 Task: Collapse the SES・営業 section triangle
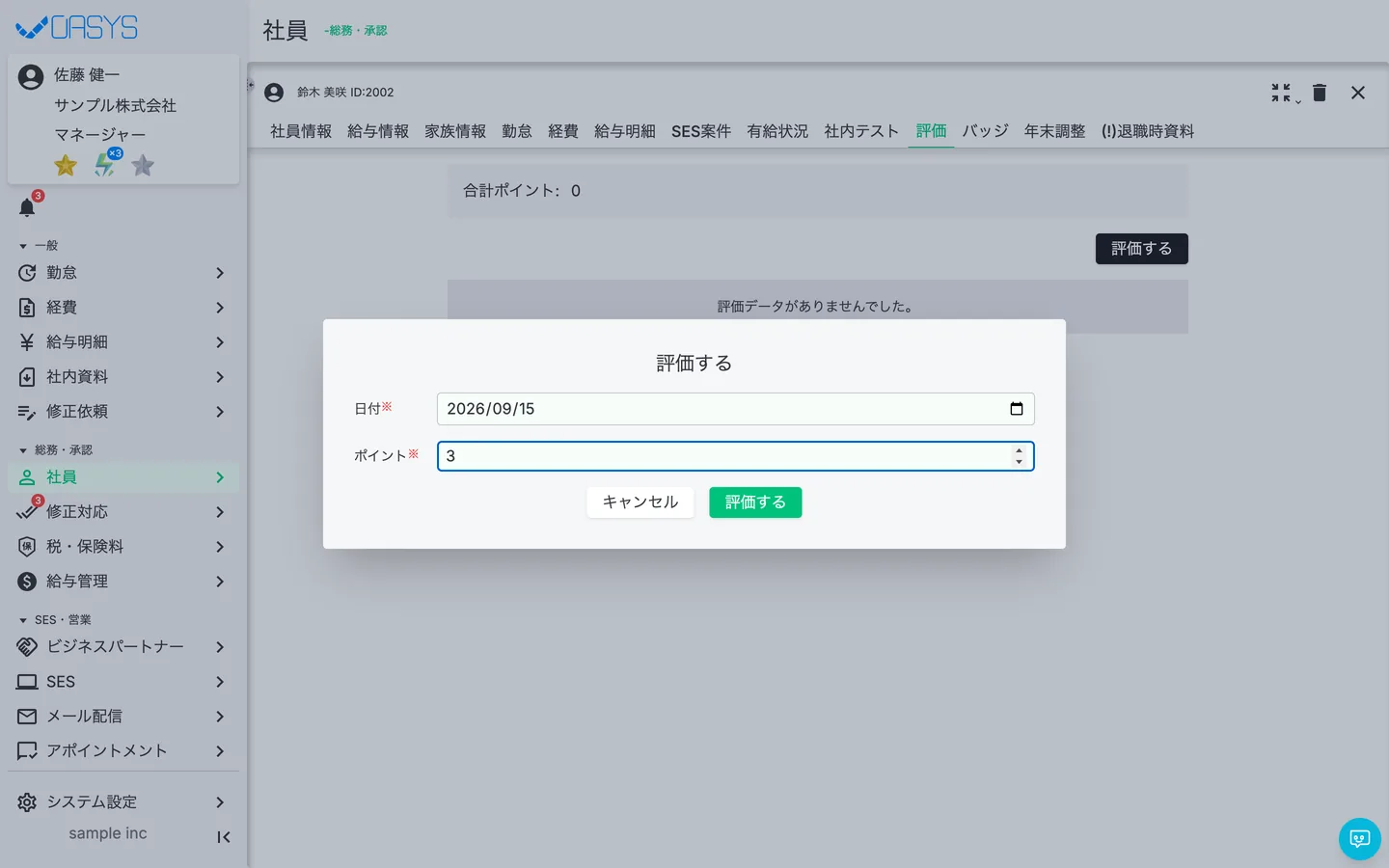(x=23, y=620)
